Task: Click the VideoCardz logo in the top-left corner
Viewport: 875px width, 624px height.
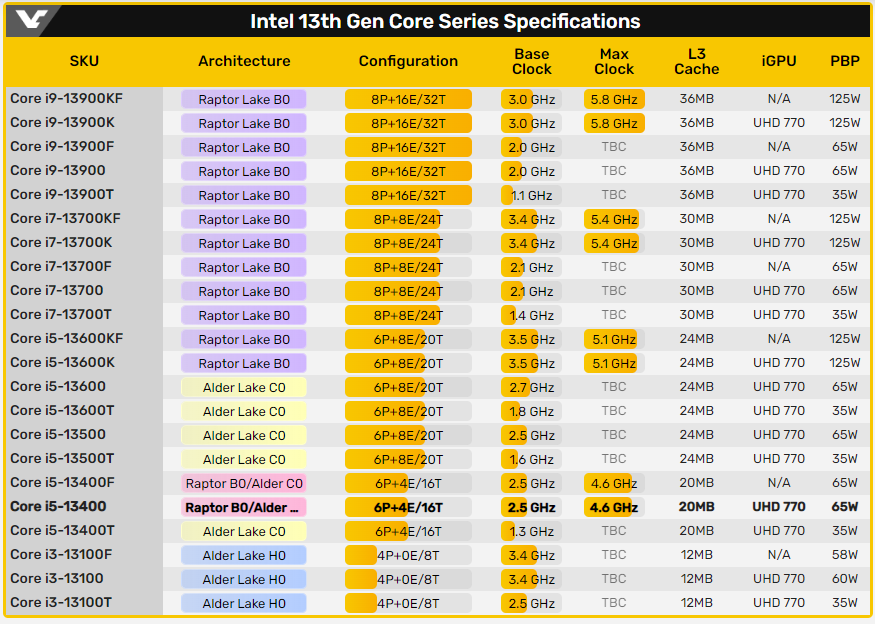Action: pos(32,20)
